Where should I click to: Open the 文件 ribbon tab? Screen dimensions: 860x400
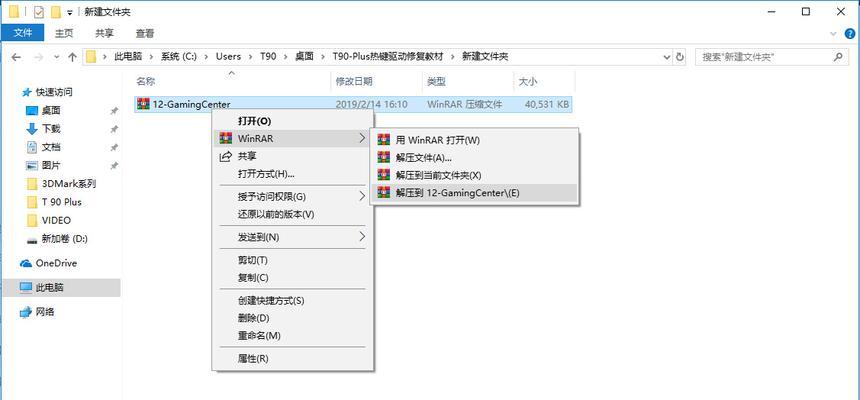(23, 33)
